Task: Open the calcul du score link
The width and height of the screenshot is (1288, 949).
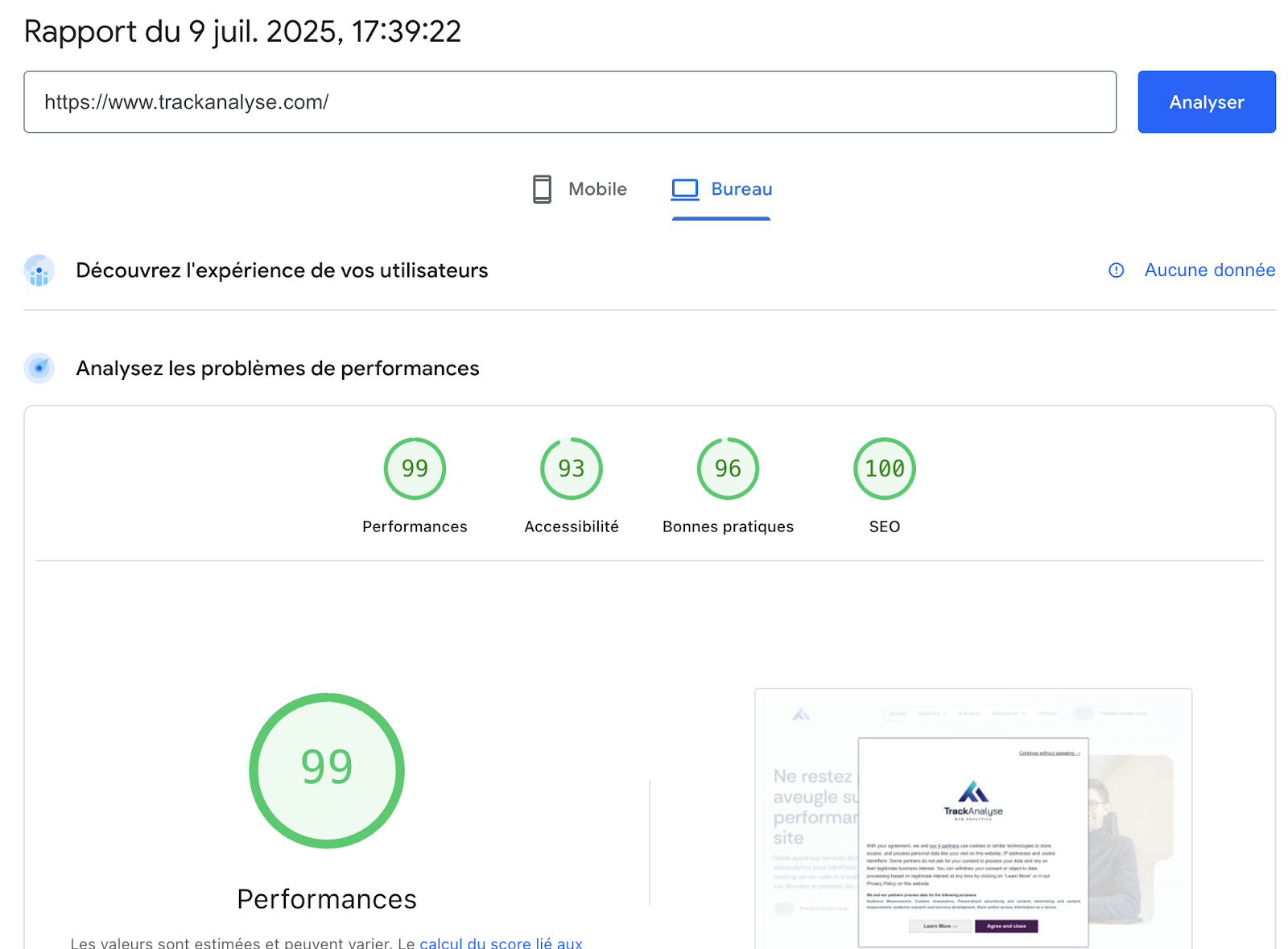Action: tap(501, 943)
